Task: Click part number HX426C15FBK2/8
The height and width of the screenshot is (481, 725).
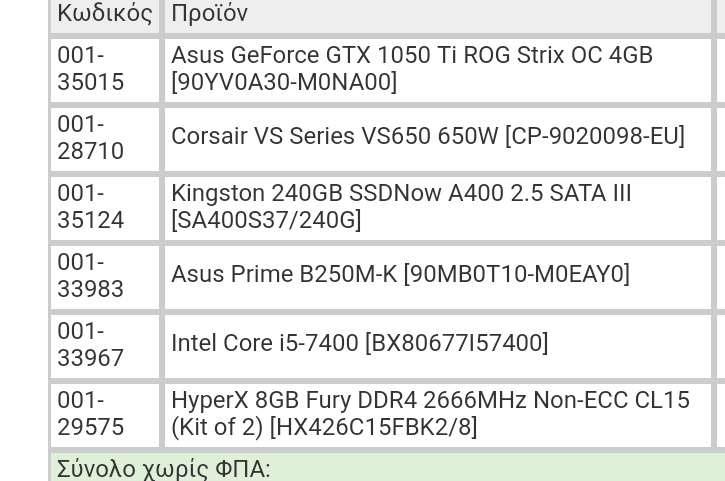Action: [x=373, y=427]
